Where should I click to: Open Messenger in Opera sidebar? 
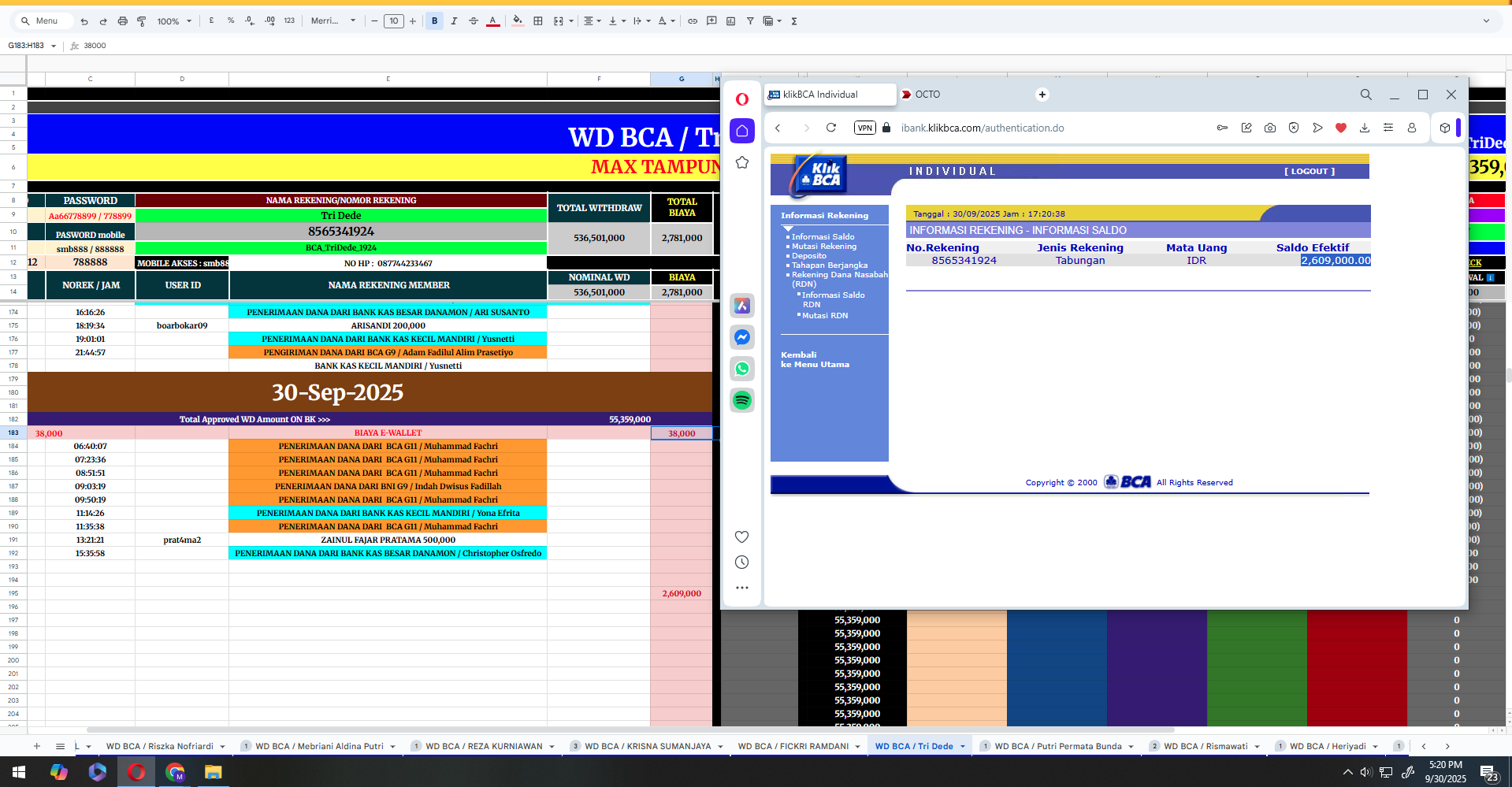[742, 337]
